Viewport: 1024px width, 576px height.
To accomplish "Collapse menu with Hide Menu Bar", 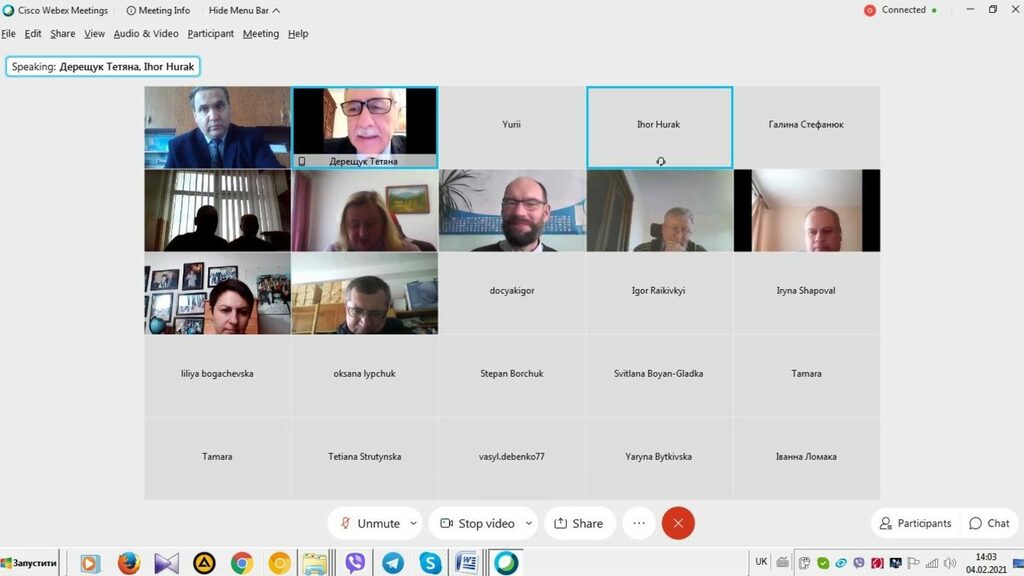I will coord(244,10).
